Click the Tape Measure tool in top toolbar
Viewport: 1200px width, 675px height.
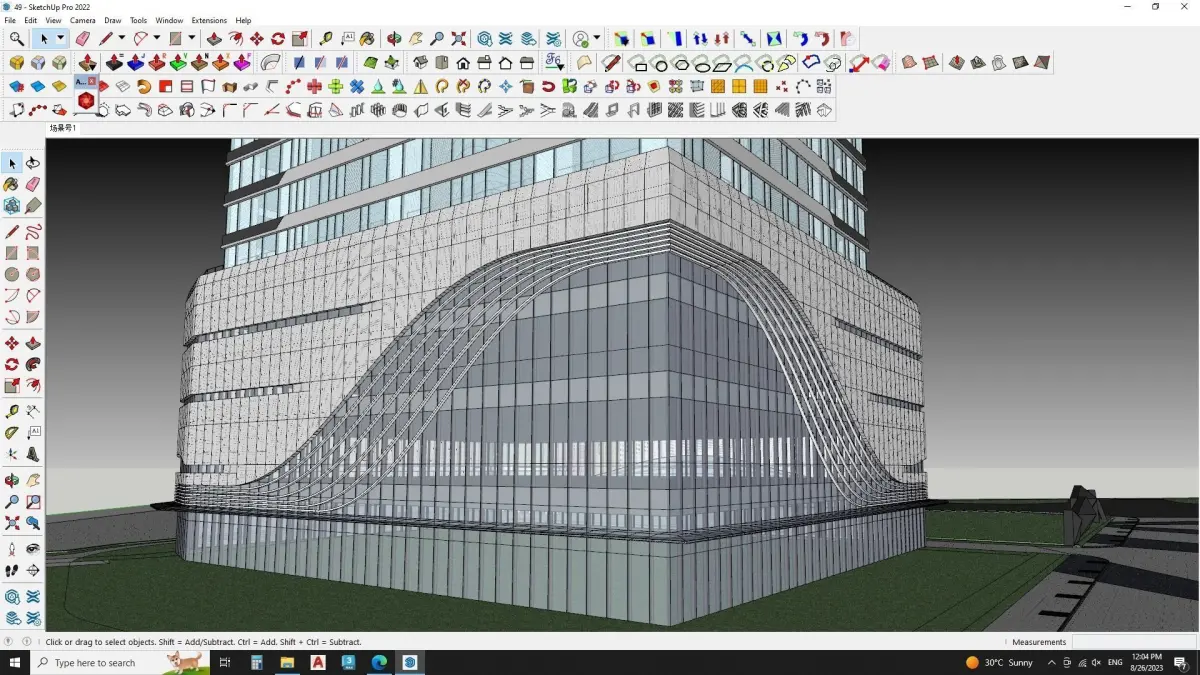point(326,39)
